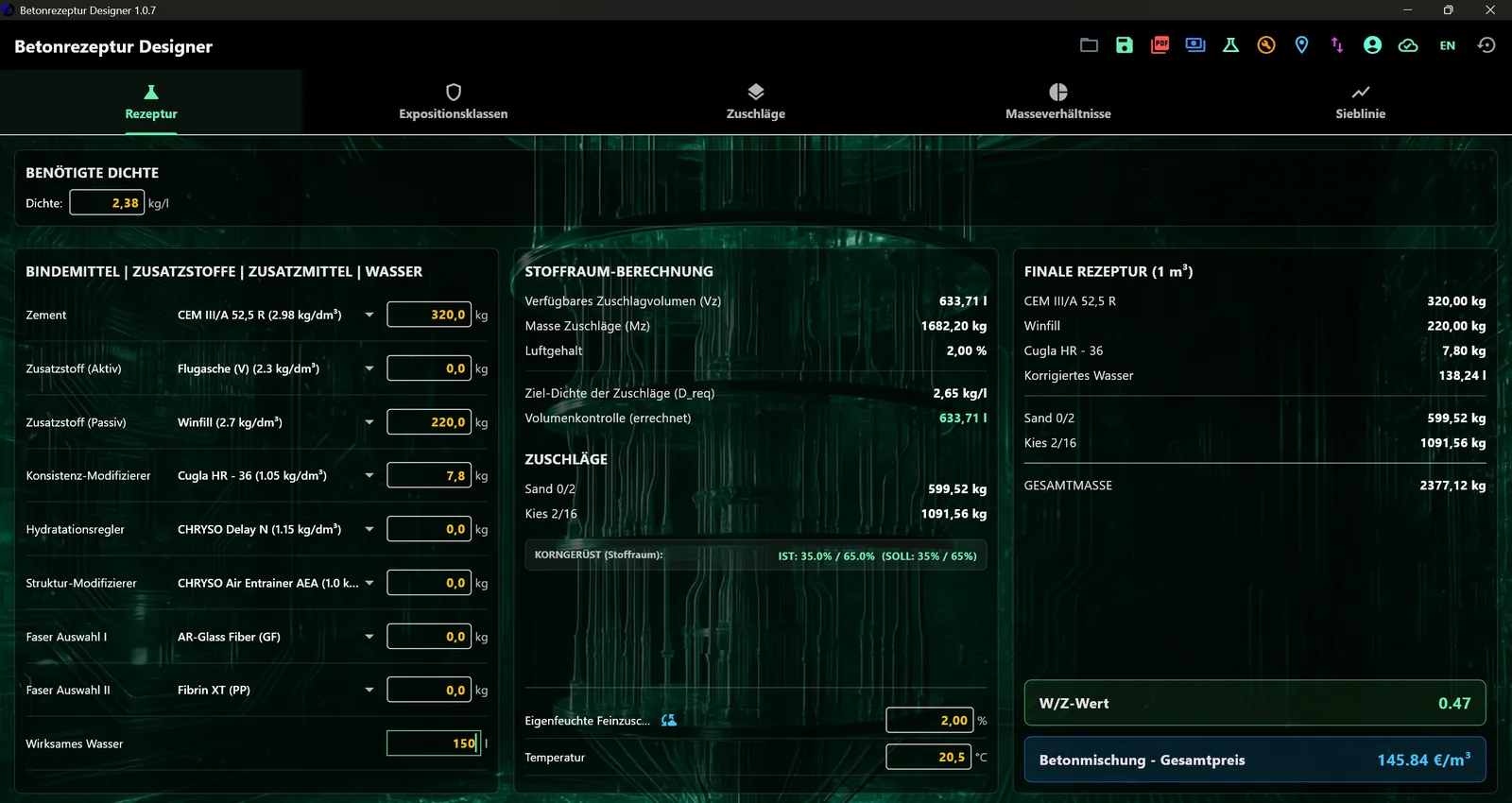This screenshot has width=1512, height=803.
Task: Click the restore history icon
Action: pyautogui.click(x=1486, y=45)
